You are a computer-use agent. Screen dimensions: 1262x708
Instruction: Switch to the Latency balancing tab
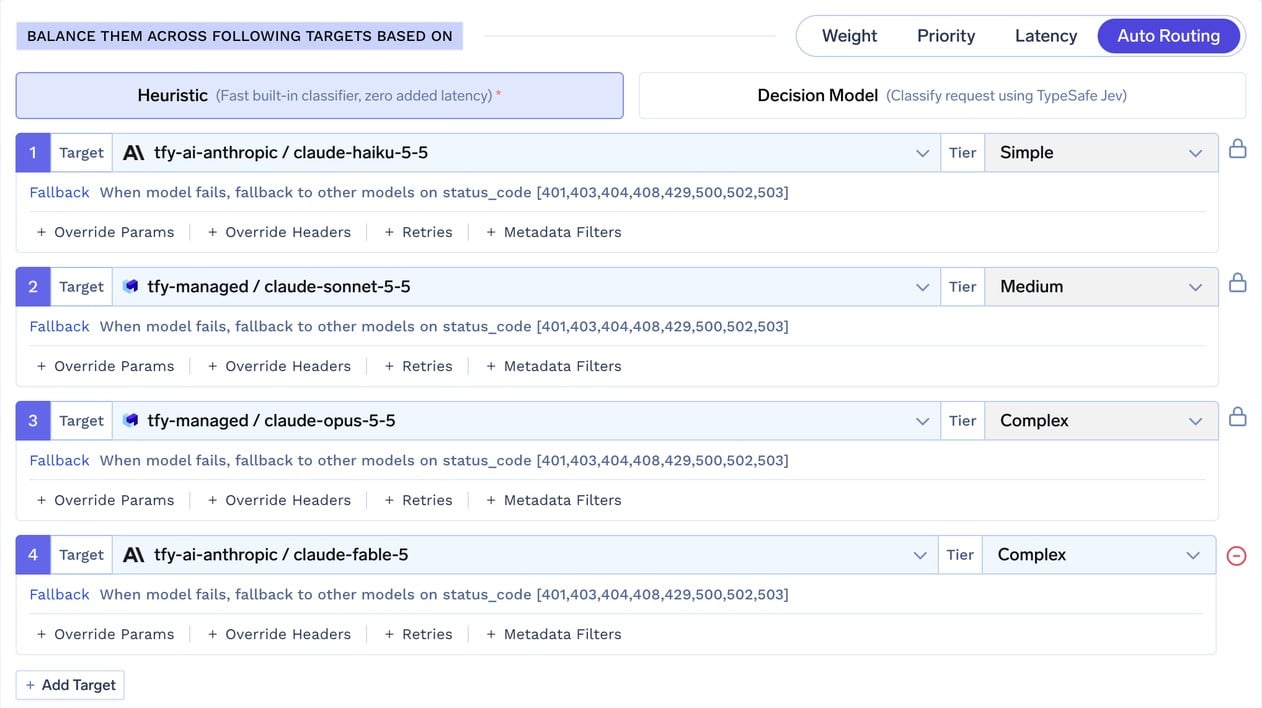tap(1046, 36)
